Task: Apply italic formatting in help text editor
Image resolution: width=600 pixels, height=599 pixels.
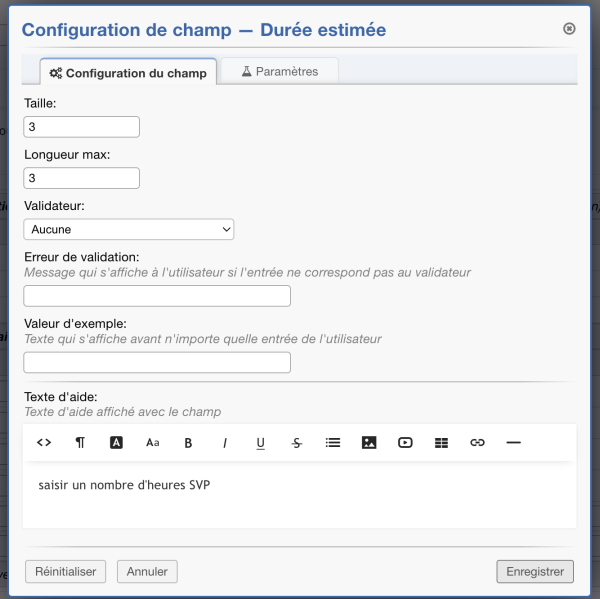Action: (225, 443)
